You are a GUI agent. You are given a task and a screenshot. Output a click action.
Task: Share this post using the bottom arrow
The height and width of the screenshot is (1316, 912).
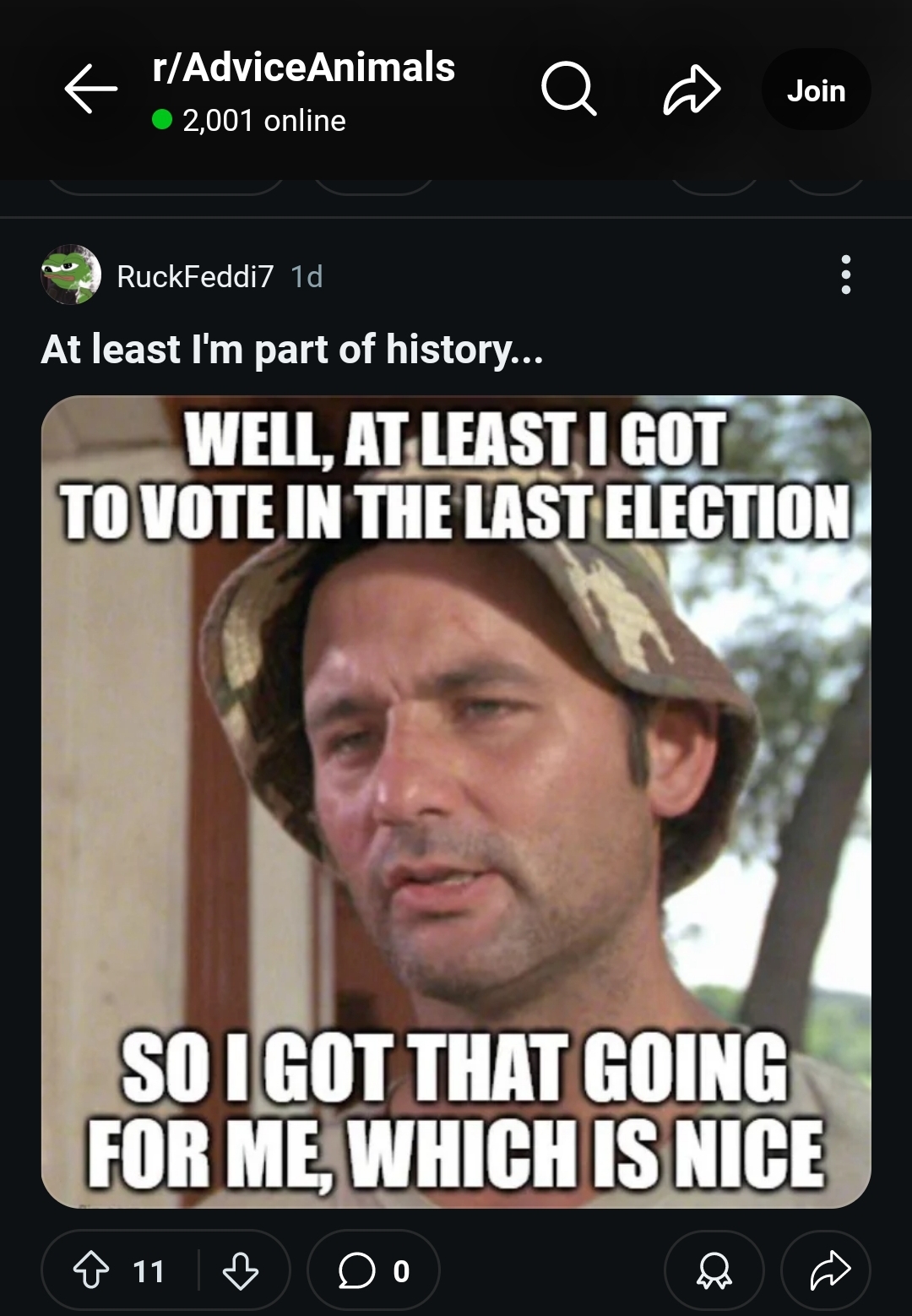(827, 1270)
